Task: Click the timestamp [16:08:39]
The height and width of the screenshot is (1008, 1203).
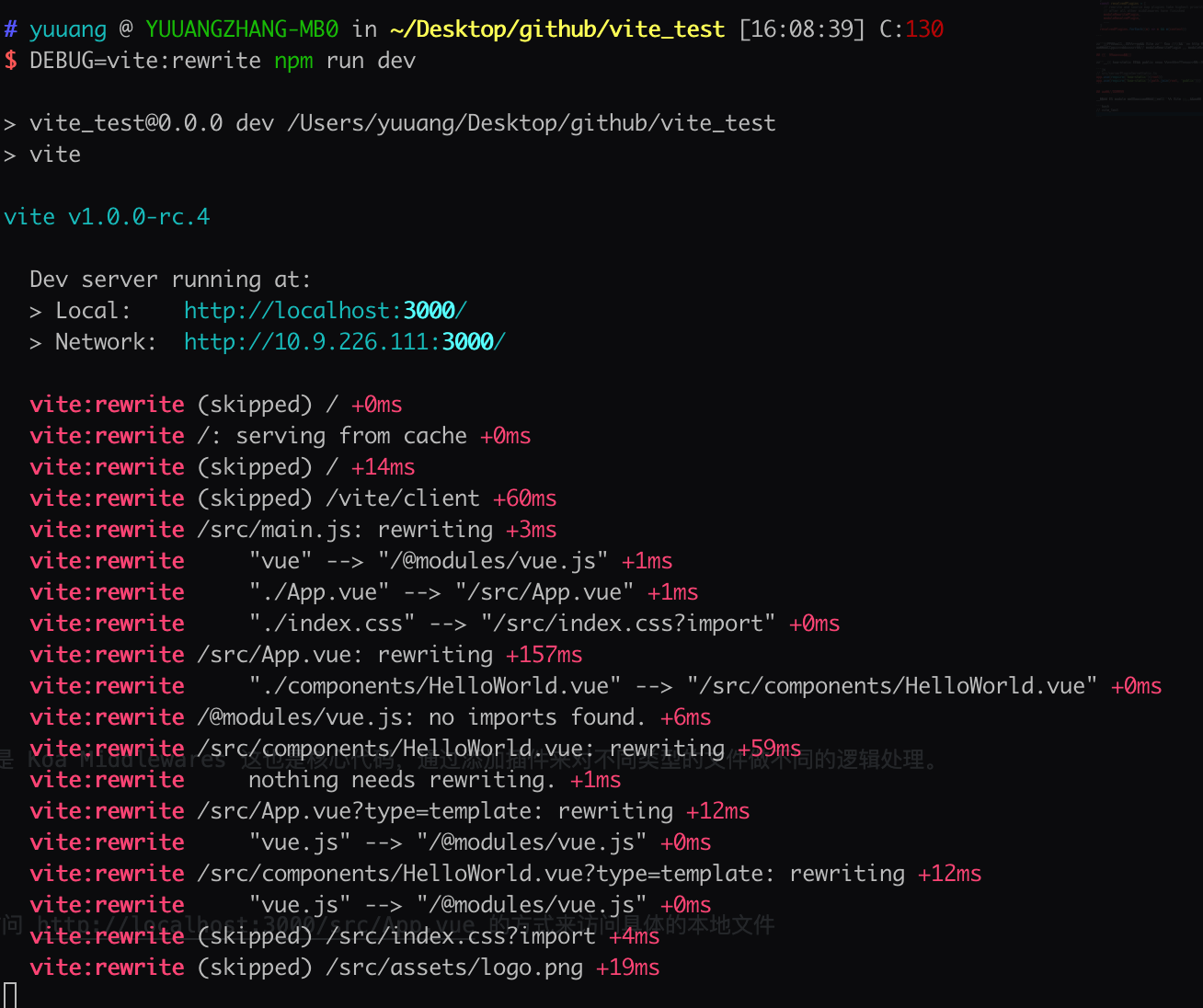Action: tap(802, 29)
